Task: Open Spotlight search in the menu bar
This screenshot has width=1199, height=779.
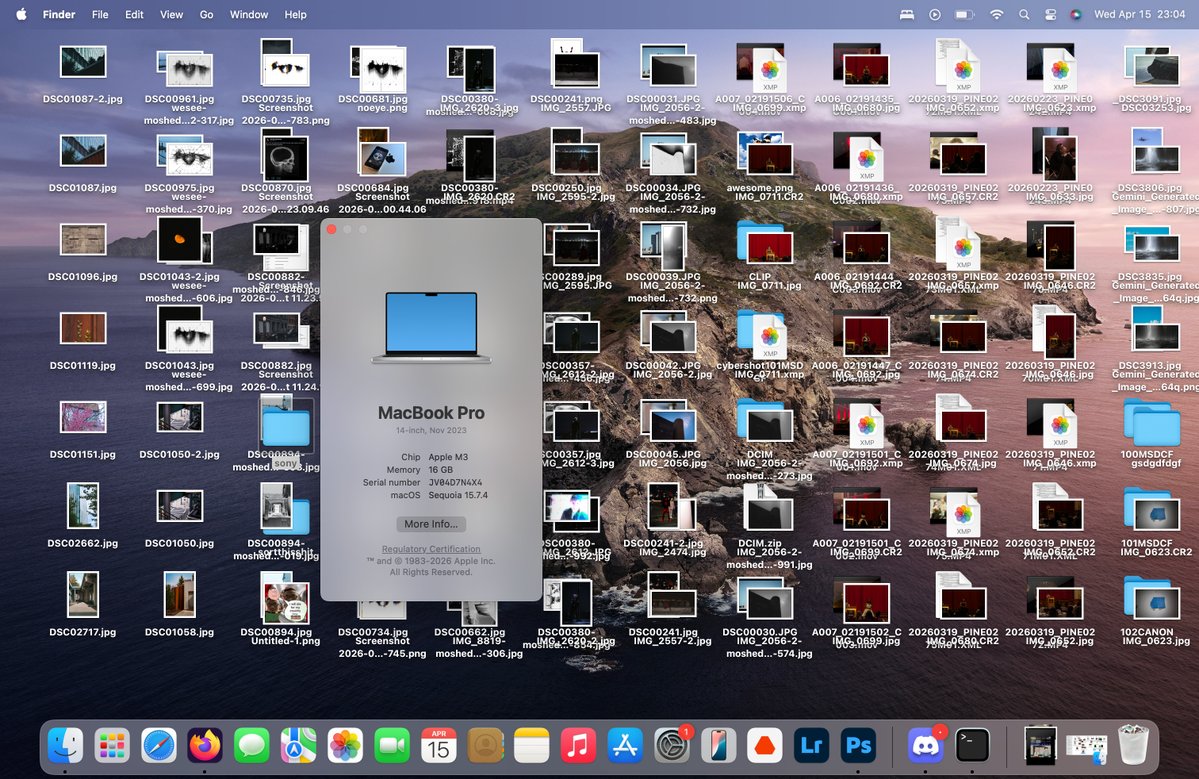Action: pyautogui.click(x=1024, y=15)
